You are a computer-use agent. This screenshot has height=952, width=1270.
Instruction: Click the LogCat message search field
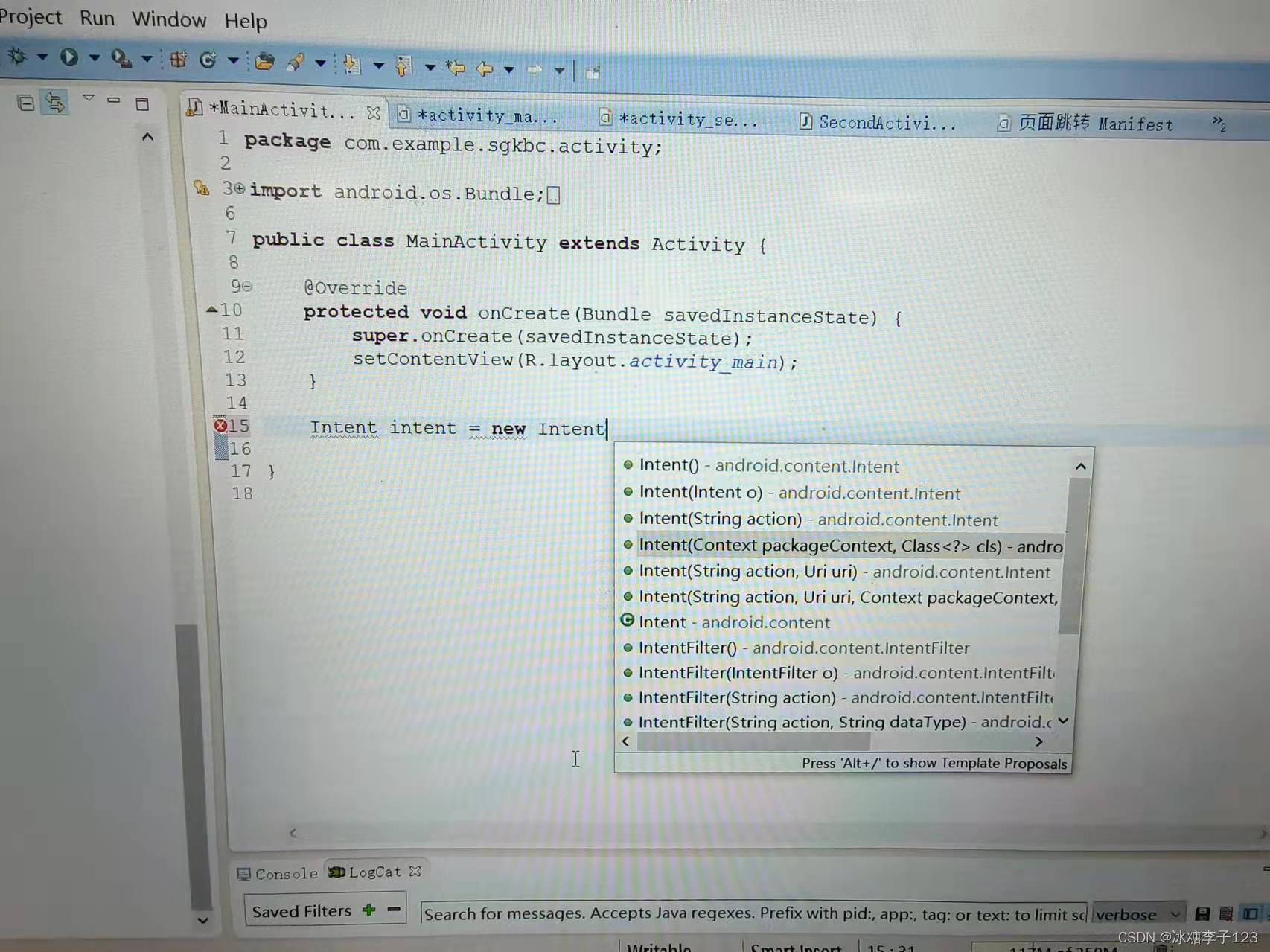(x=754, y=913)
